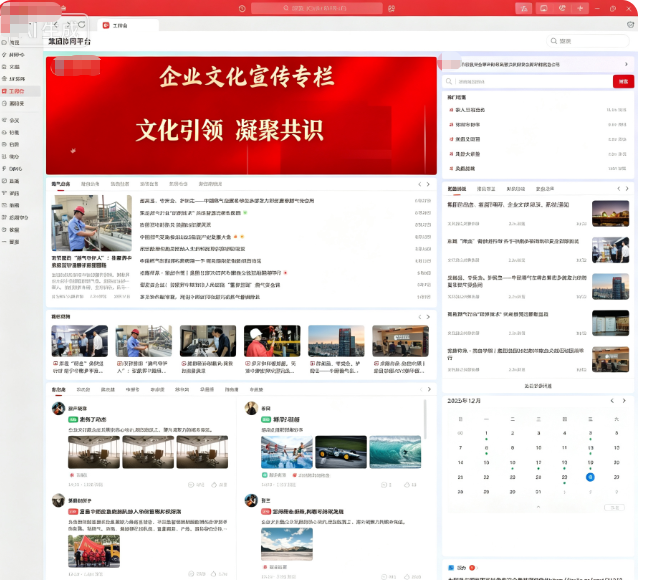Go to next month in December 2025 calendar
653x580 pixels.
tap(624, 401)
